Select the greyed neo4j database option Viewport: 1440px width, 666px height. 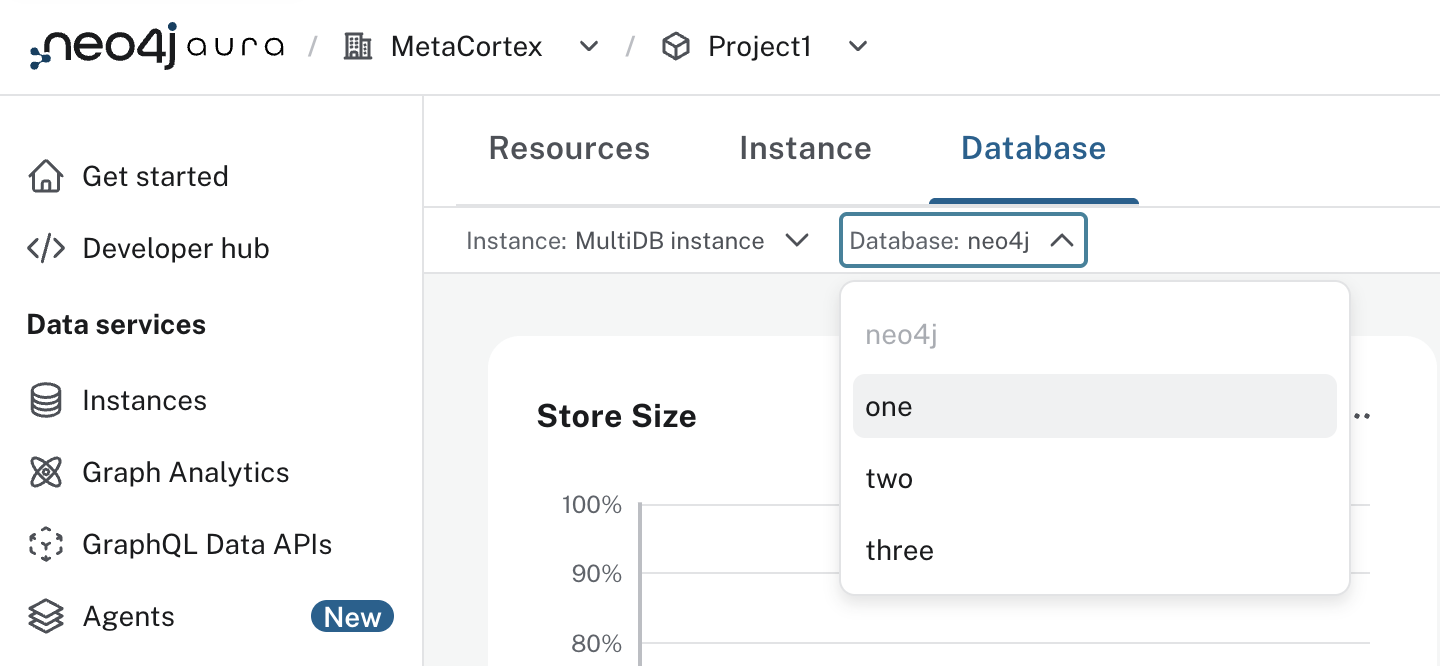[x=1095, y=334]
